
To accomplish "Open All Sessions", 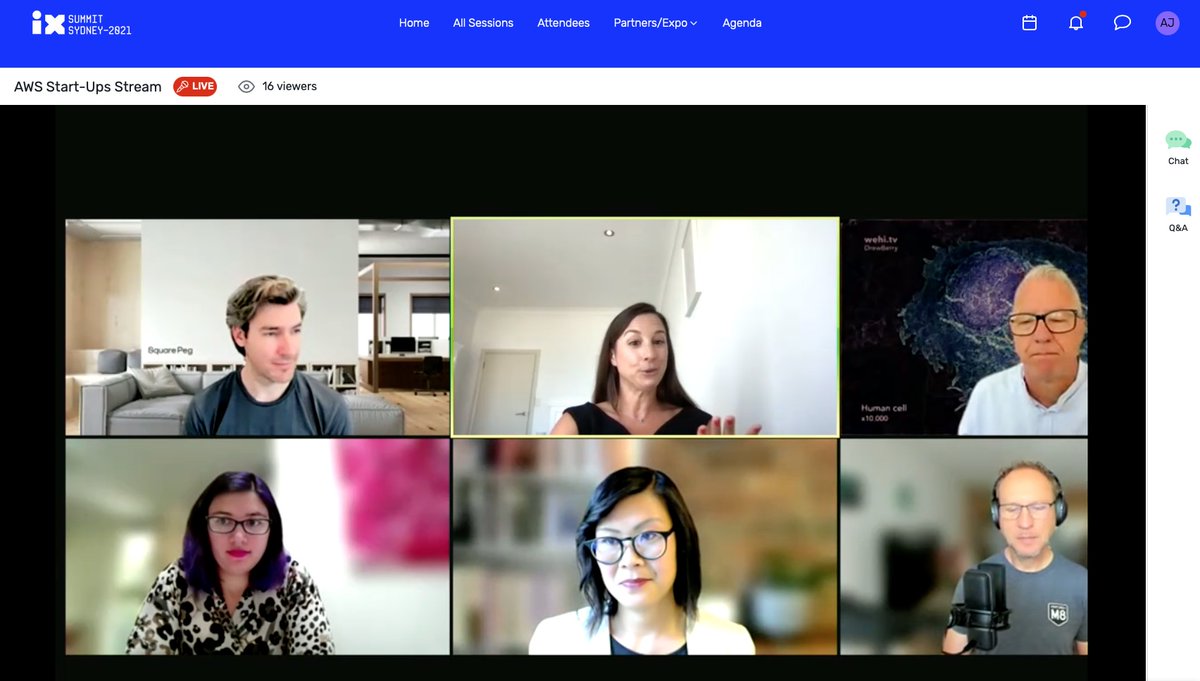I will (483, 23).
